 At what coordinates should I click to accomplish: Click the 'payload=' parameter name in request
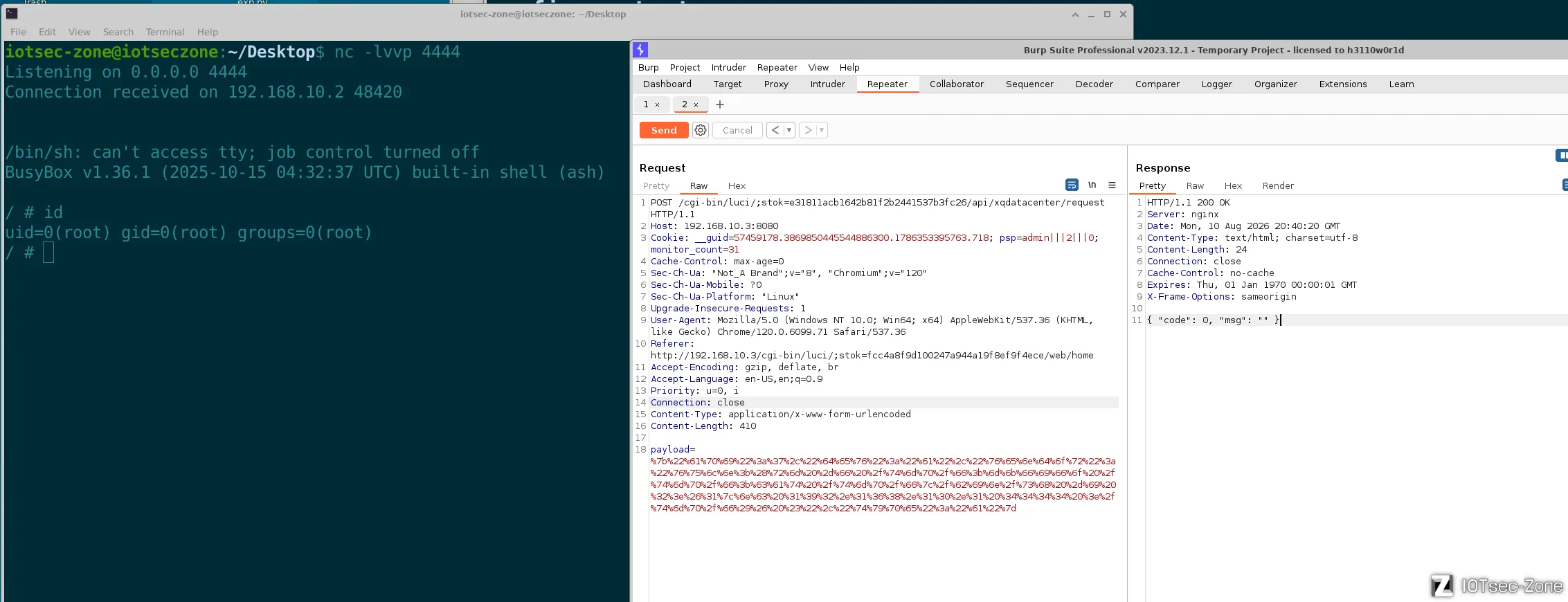click(673, 450)
